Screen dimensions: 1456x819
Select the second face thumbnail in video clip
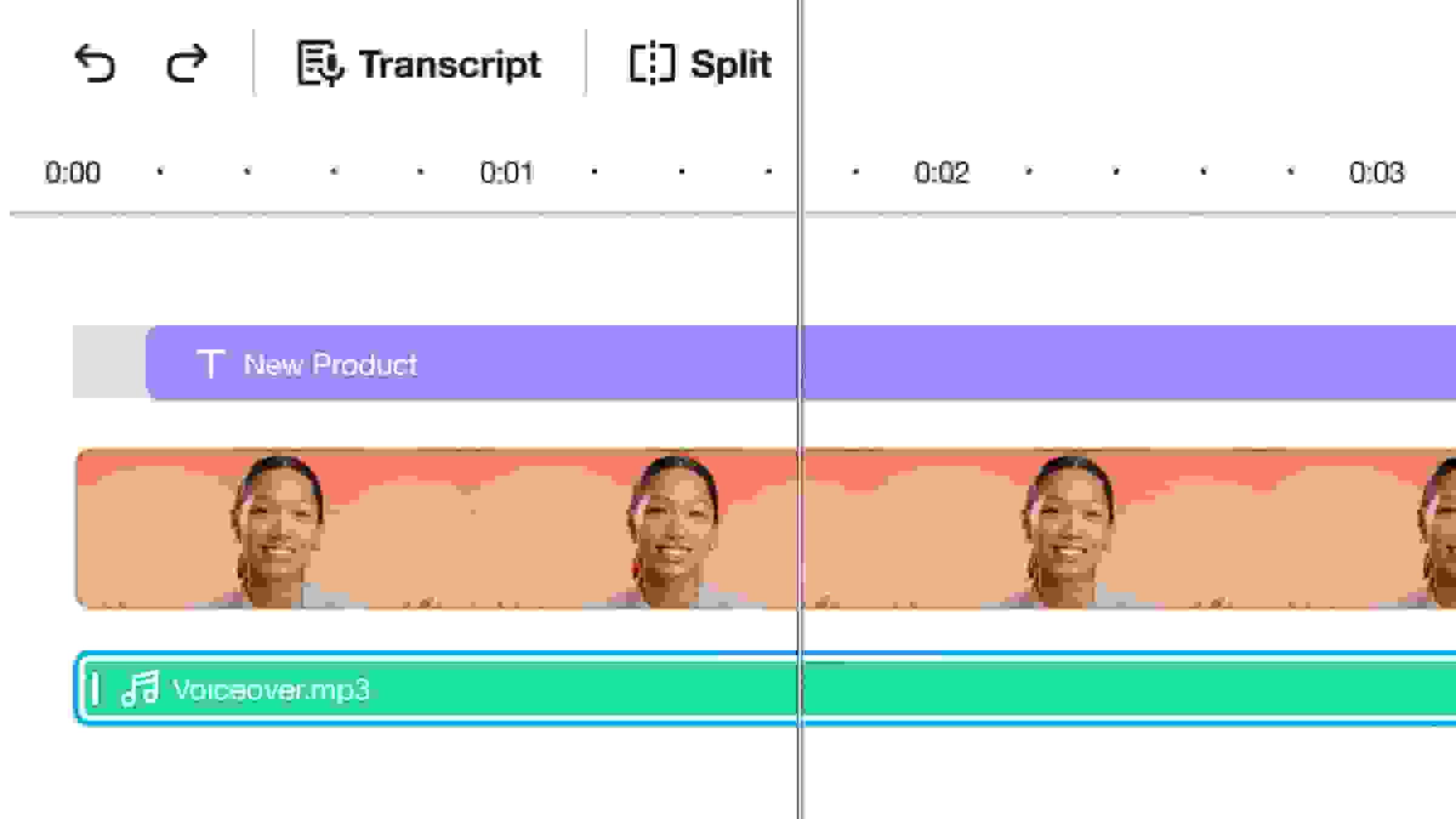(673, 529)
